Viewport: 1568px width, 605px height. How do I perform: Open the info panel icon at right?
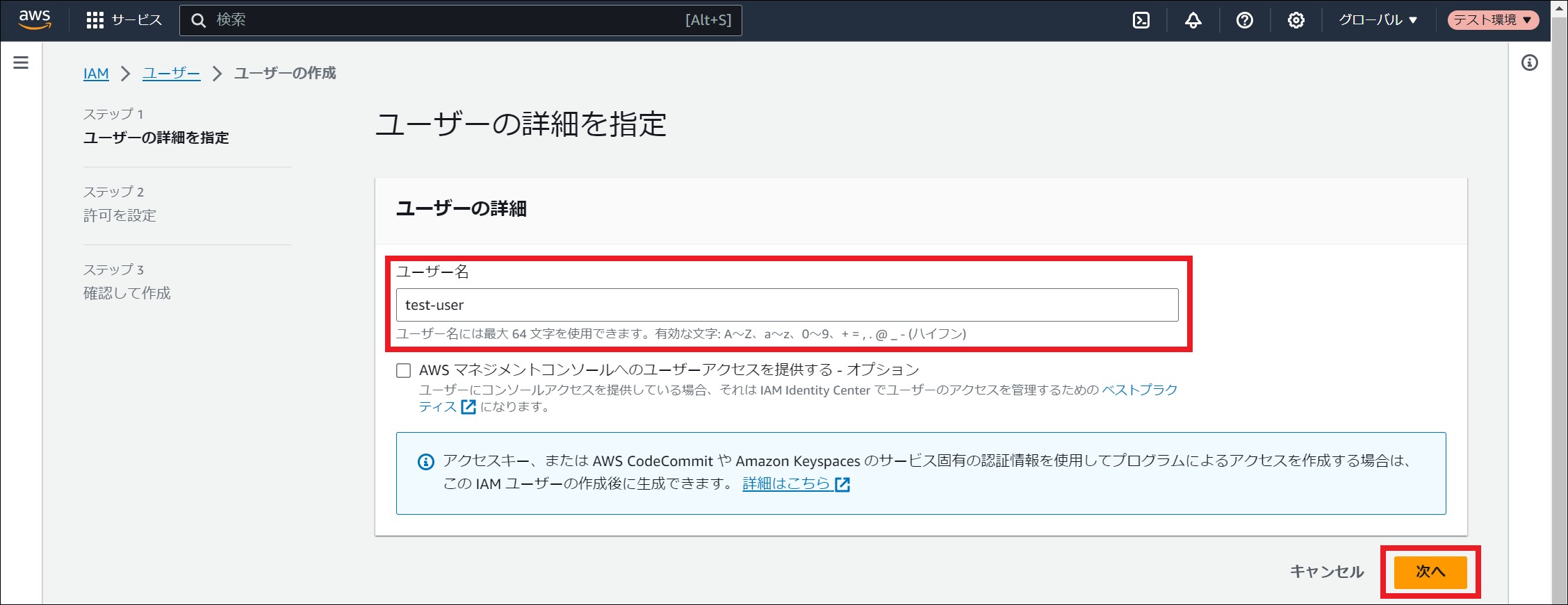point(1529,63)
